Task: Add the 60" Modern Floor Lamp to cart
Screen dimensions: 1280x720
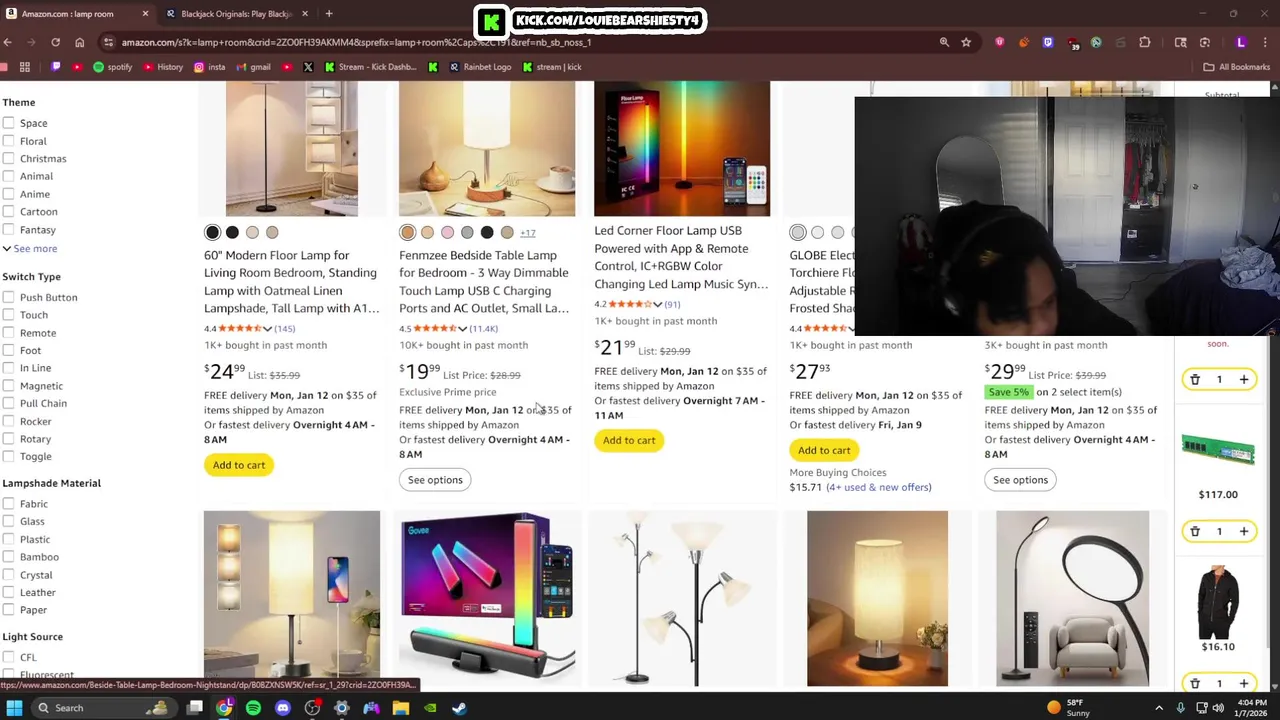Action: coord(239,465)
